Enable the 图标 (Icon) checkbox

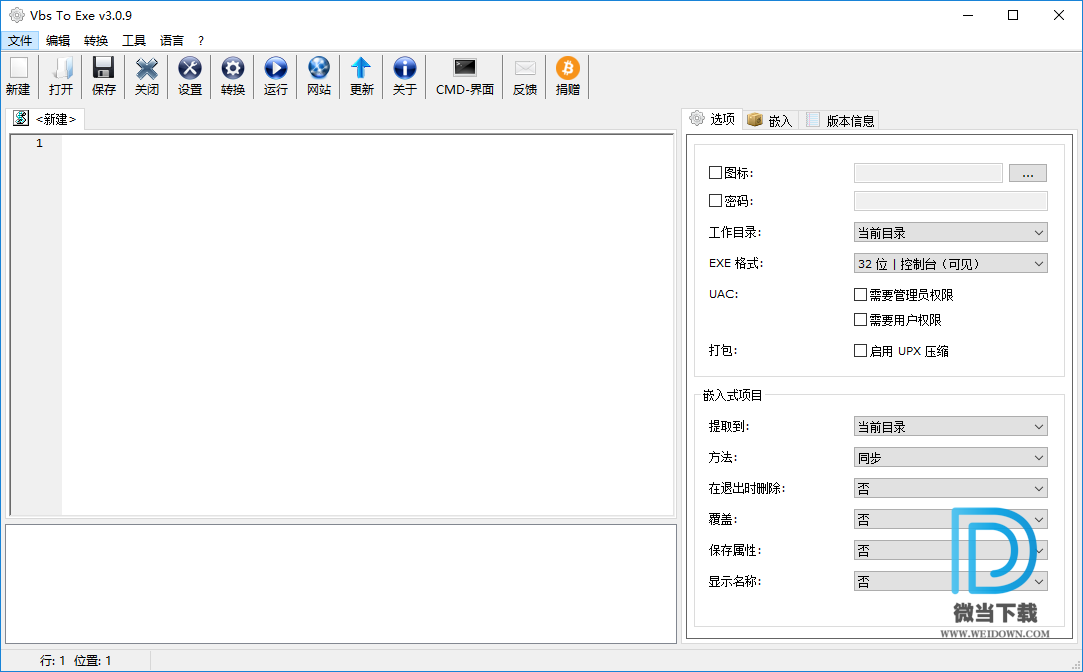[x=715, y=173]
